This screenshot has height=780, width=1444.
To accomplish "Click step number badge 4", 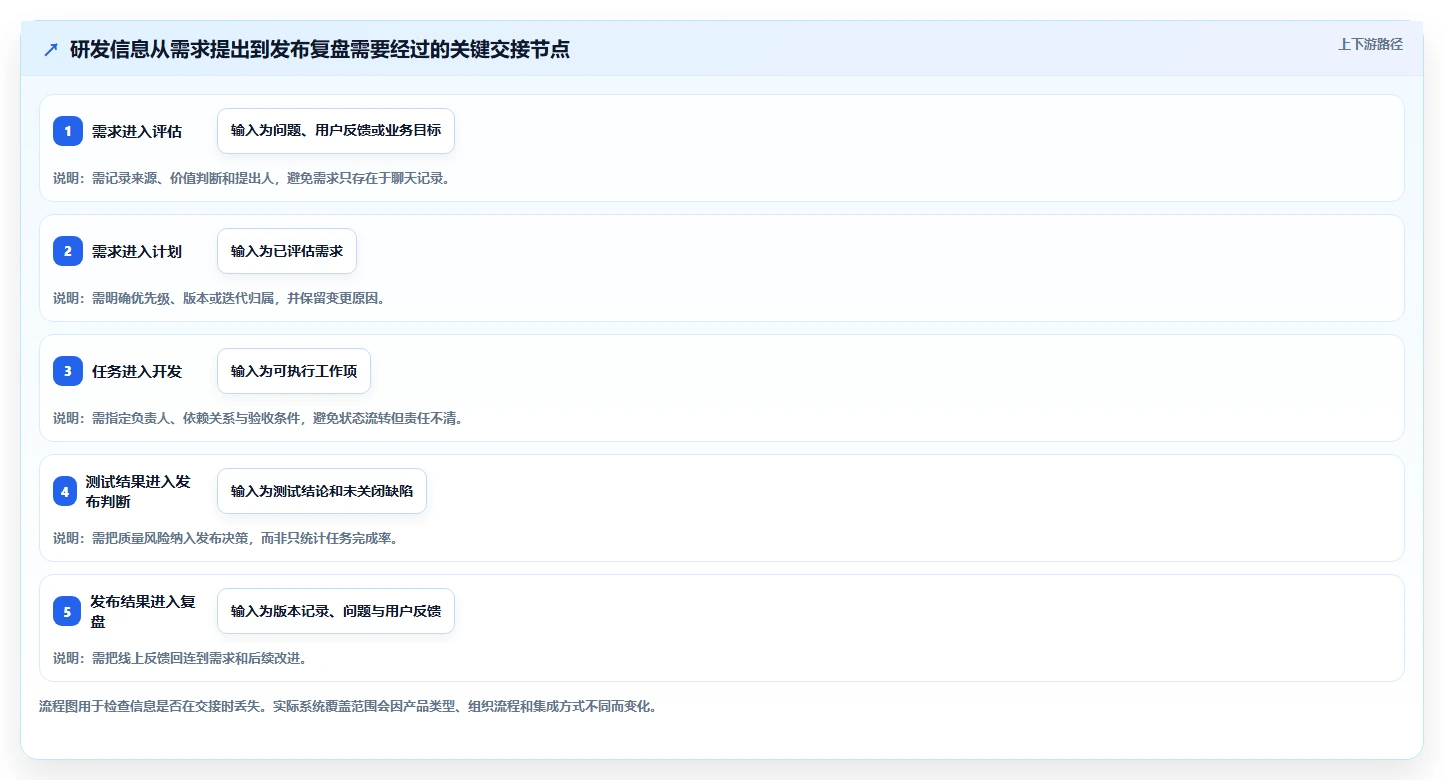I will point(65,491).
